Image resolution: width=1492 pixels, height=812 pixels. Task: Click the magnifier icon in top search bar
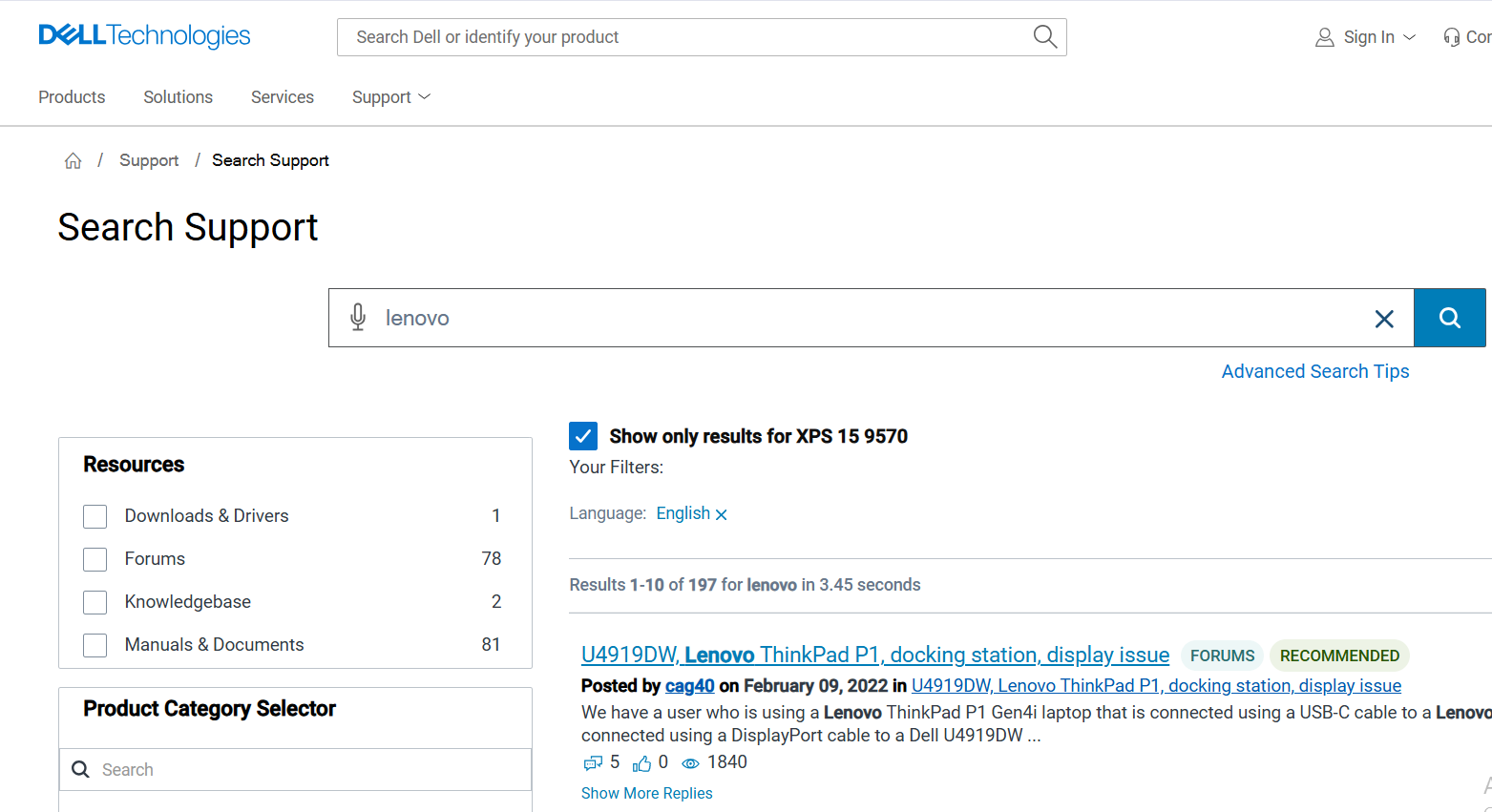coord(1045,37)
